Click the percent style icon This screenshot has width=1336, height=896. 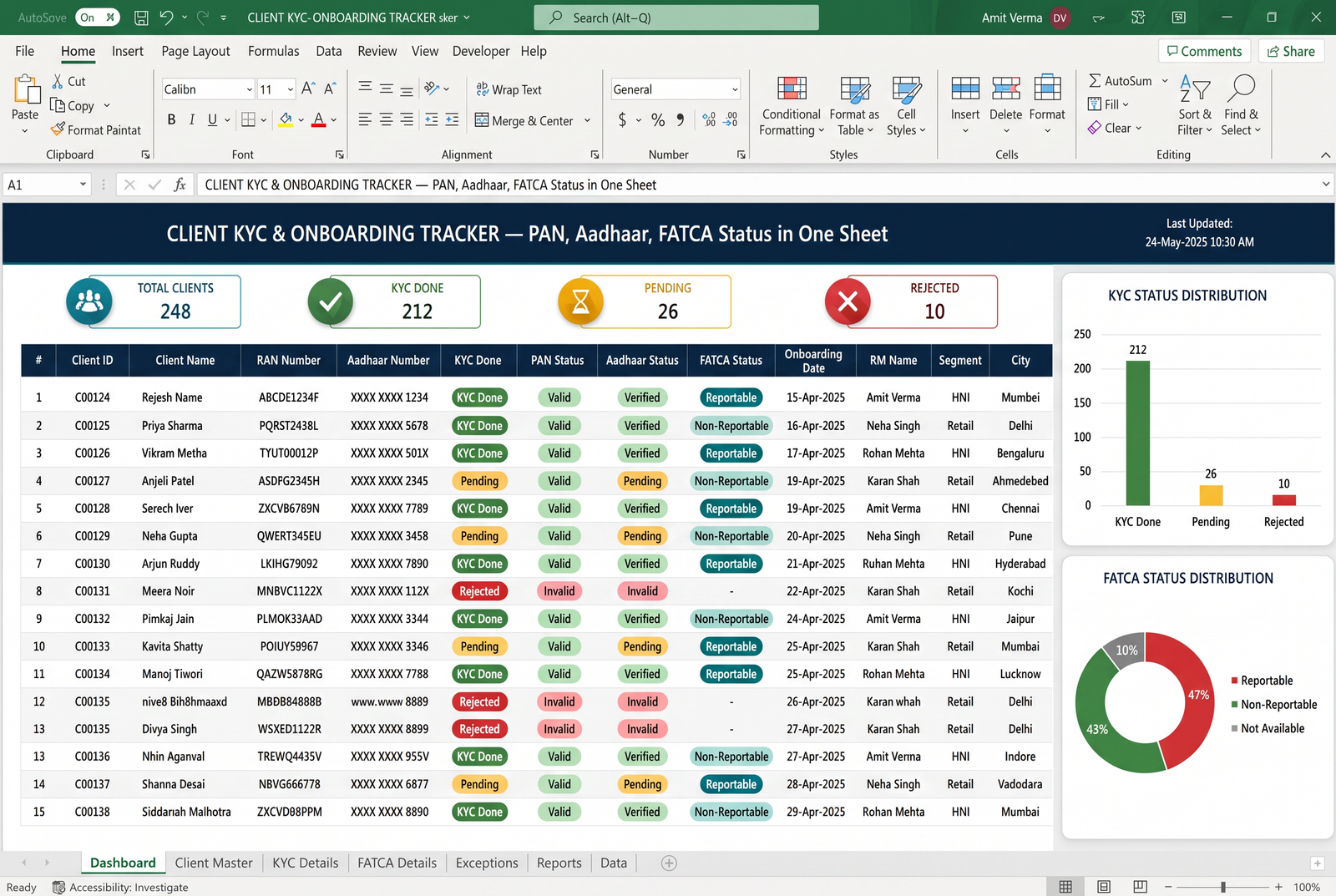[x=658, y=120]
